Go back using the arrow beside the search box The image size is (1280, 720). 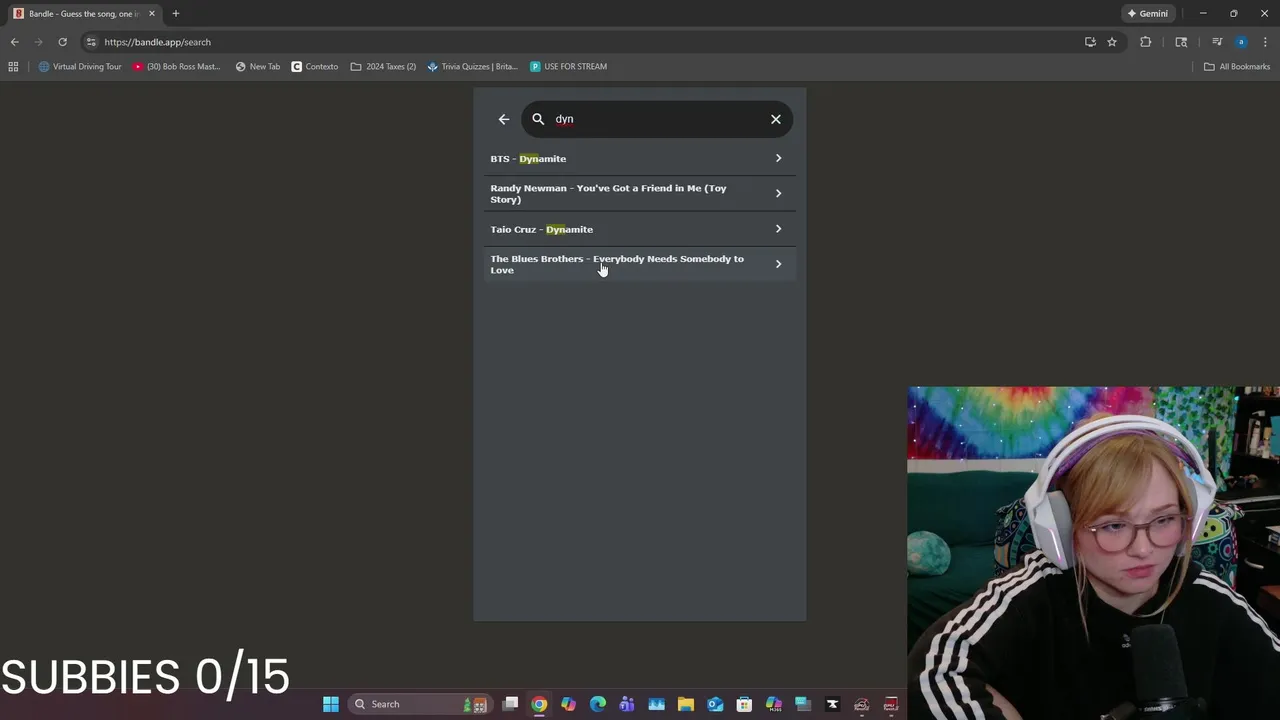pyautogui.click(x=504, y=119)
